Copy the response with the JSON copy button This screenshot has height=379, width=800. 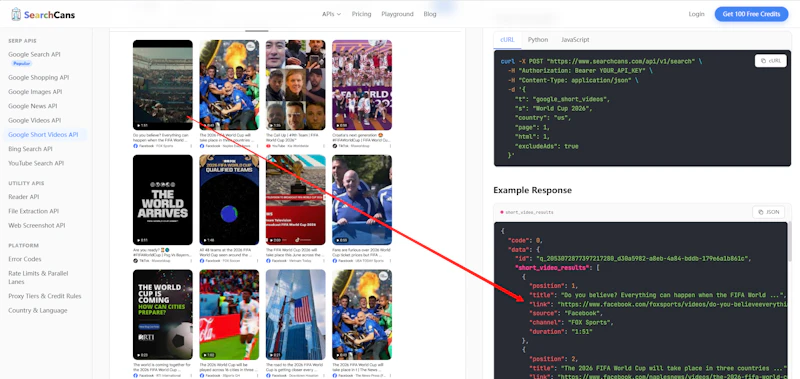[768, 212]
